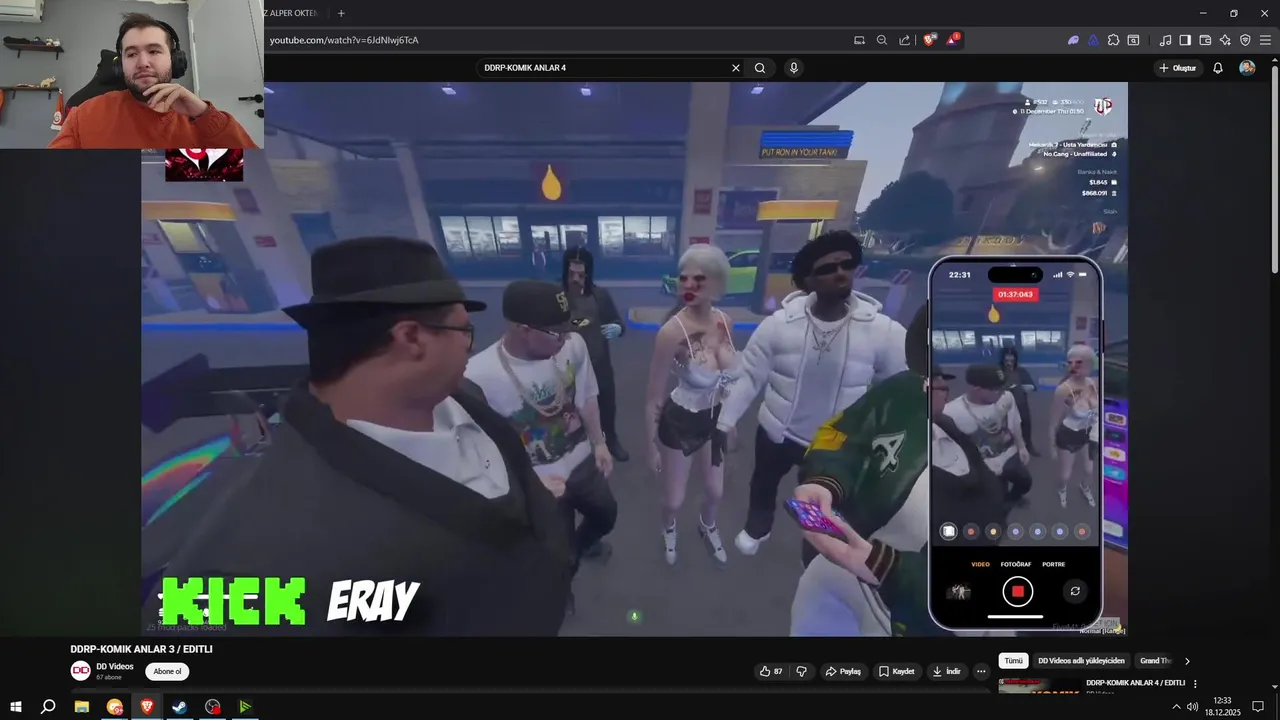Click the Paylaş share button
The image size is (1280, 720).
[843, 671]
